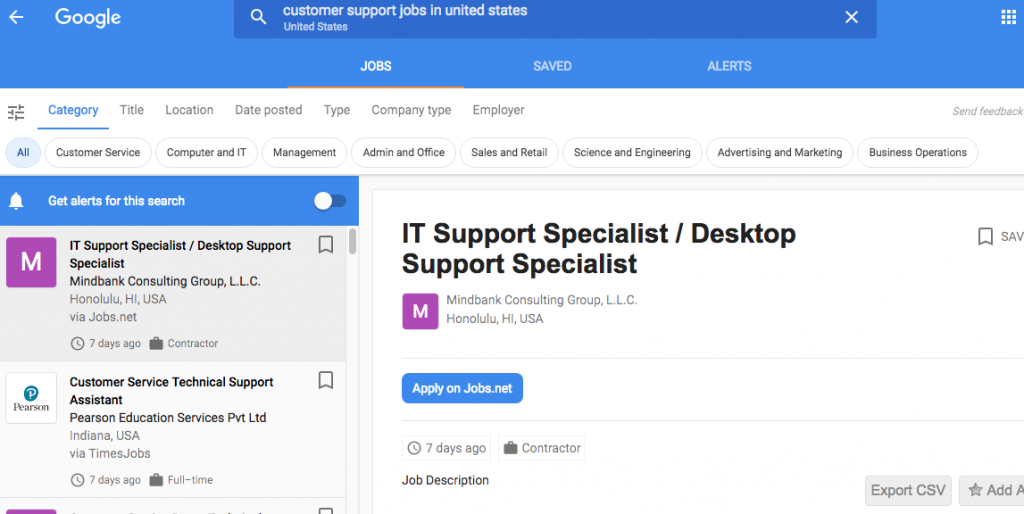
Task: Click 'Indiana, USA' location text
Action: click(x=104, y=436)
